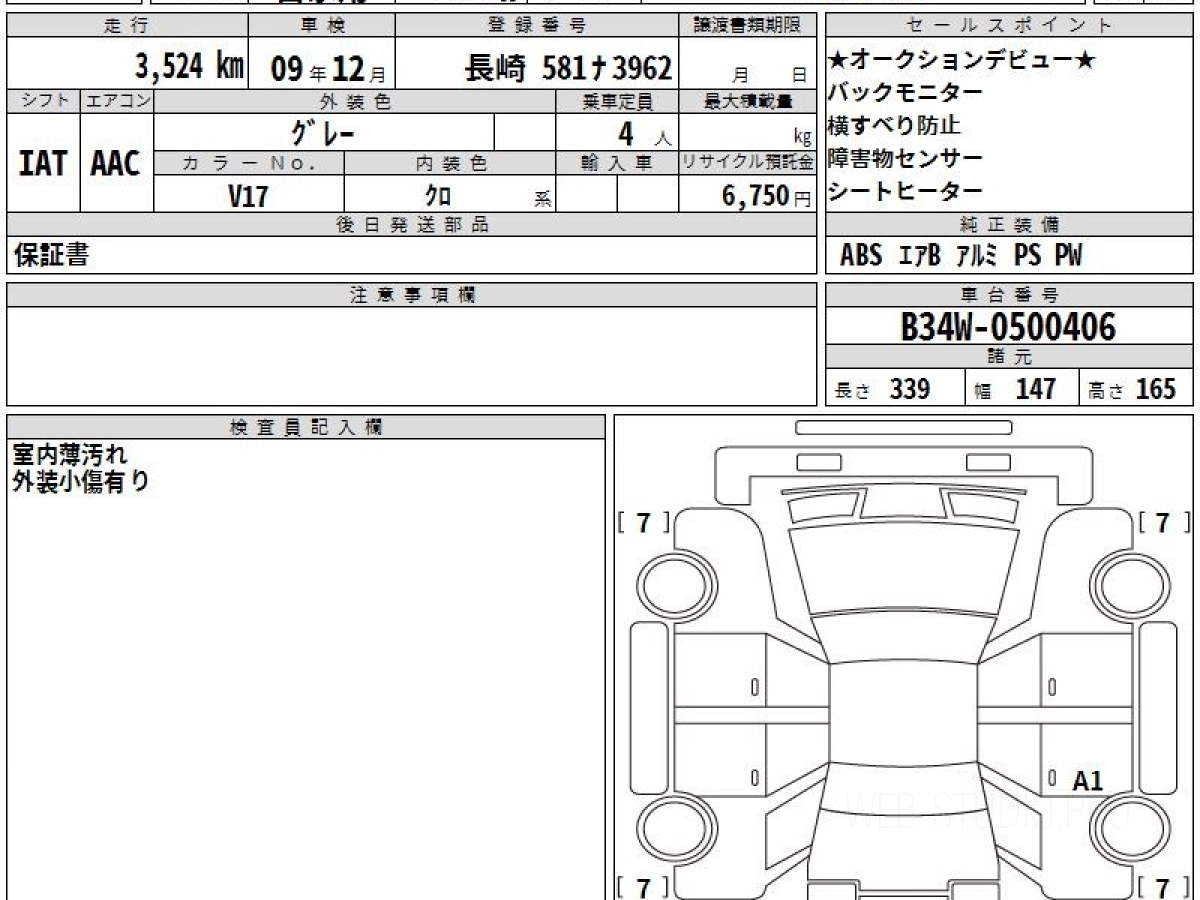Image resolution: width=1200 pixels, height=900 pixels.
Task: Click the 内装色 header
Action: (450, 164)
